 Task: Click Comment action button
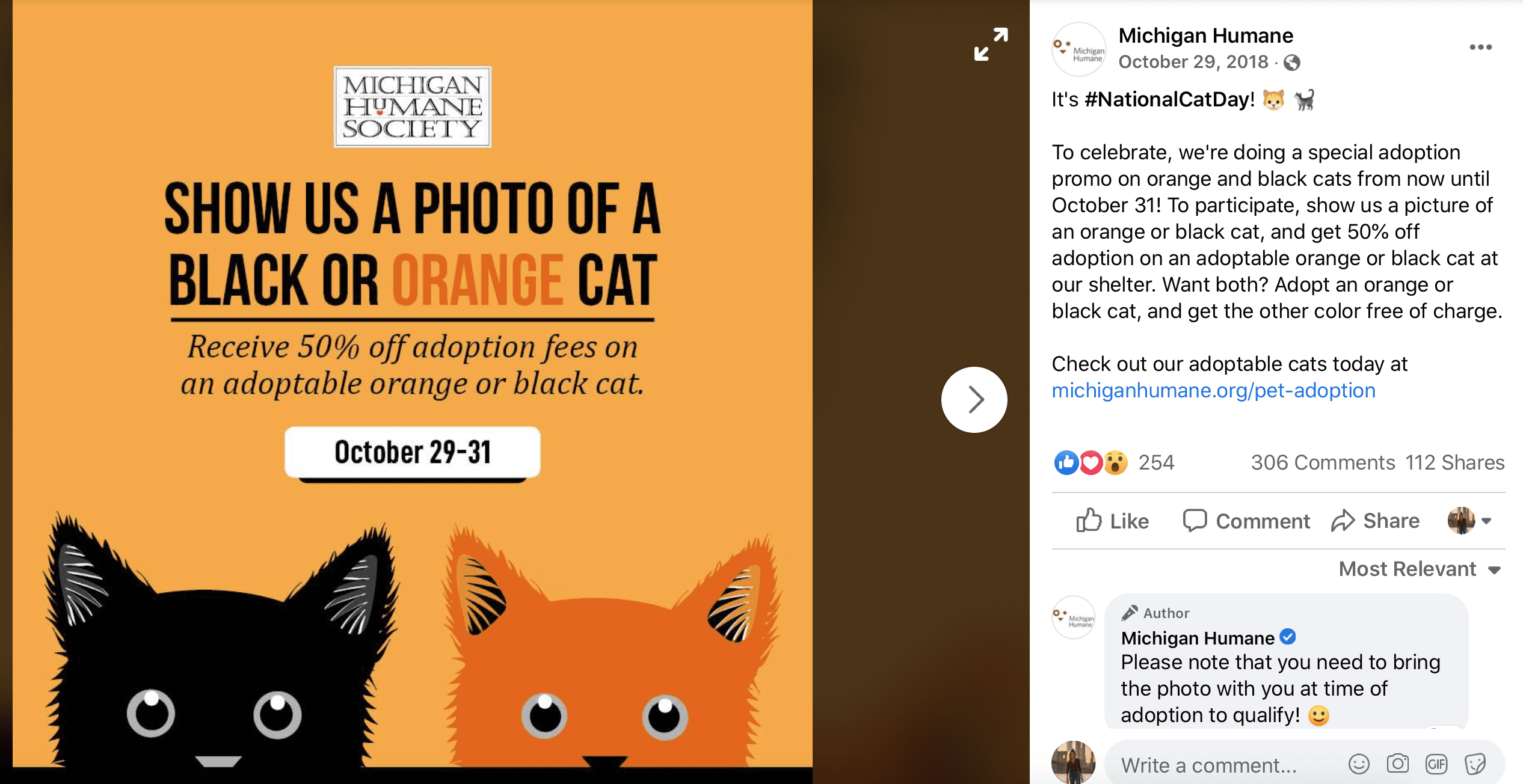pyautogui.click(x=1246, y=521)
